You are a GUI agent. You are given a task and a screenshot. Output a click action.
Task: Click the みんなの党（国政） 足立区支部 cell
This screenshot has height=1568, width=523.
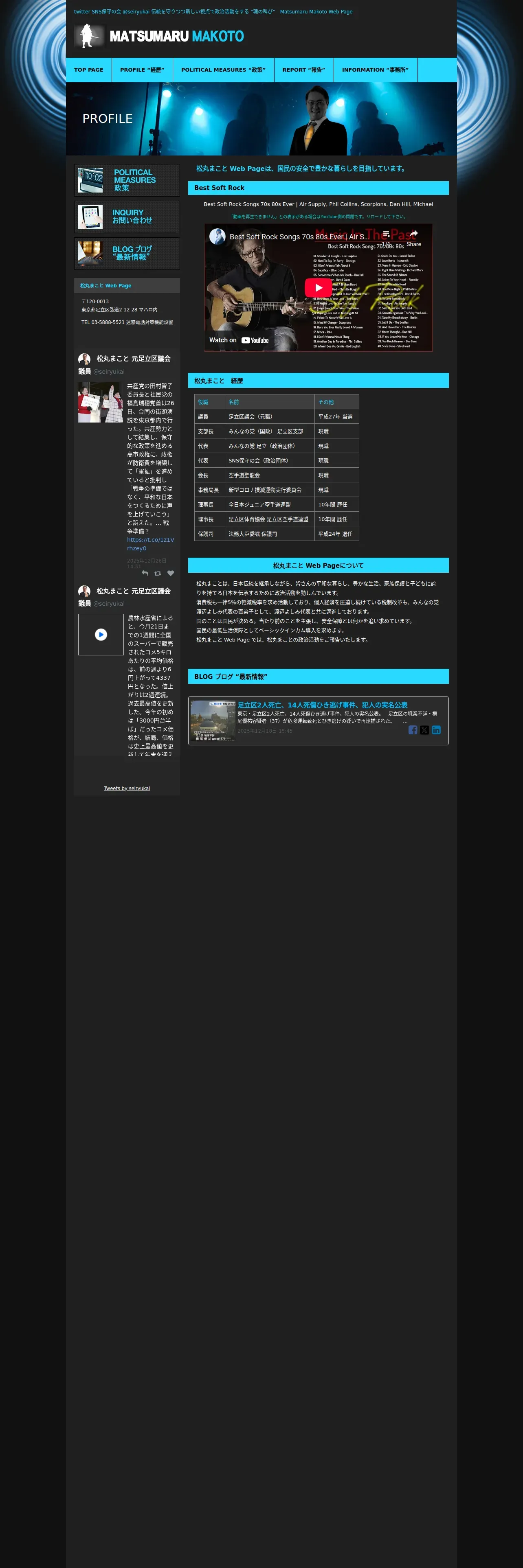[x=270, y=431]
